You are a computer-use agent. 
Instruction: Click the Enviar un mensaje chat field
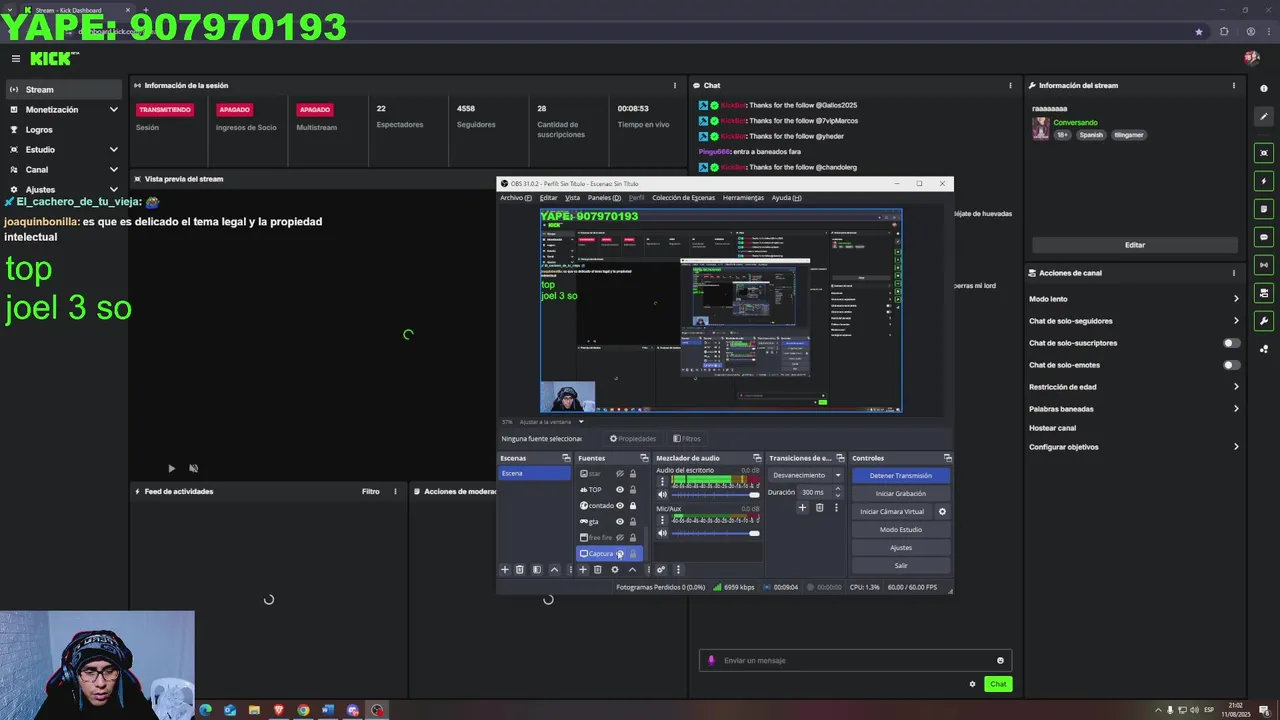click(x=855, y=660)
